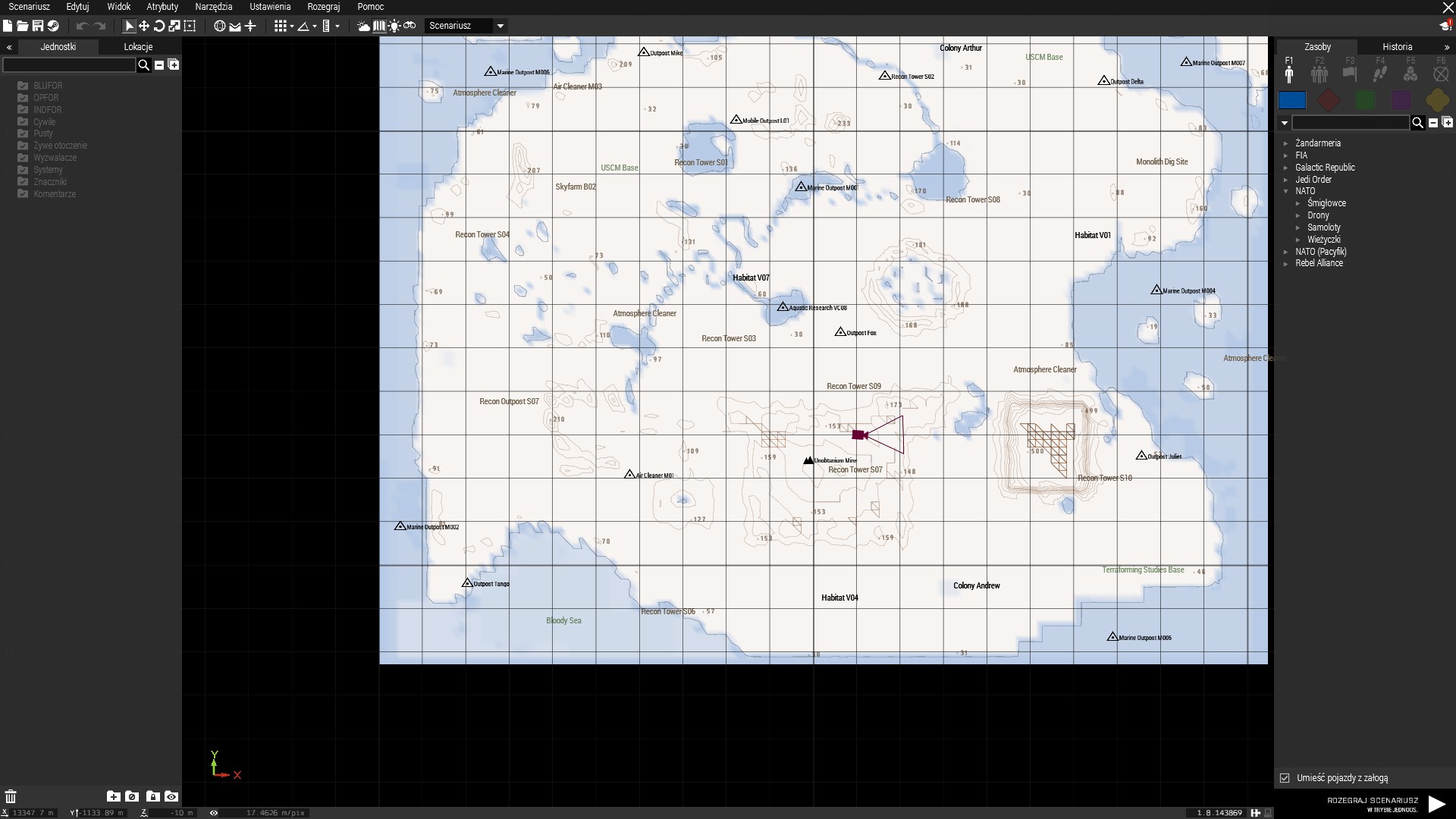Collapse the right panel with arrows

(1446, 47)
